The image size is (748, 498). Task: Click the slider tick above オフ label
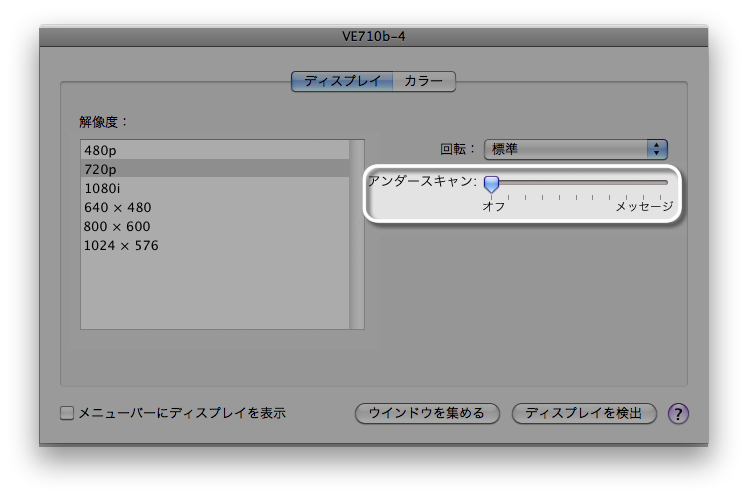tap(491, 197)
